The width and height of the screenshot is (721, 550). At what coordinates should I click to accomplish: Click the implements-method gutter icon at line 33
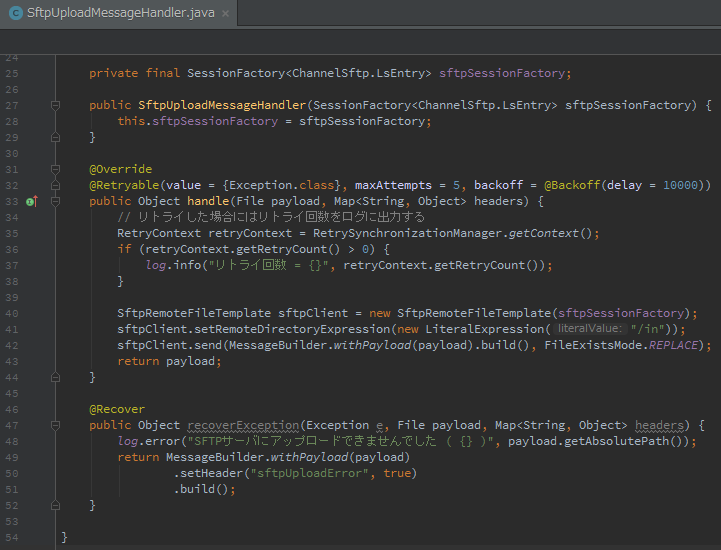32,201
